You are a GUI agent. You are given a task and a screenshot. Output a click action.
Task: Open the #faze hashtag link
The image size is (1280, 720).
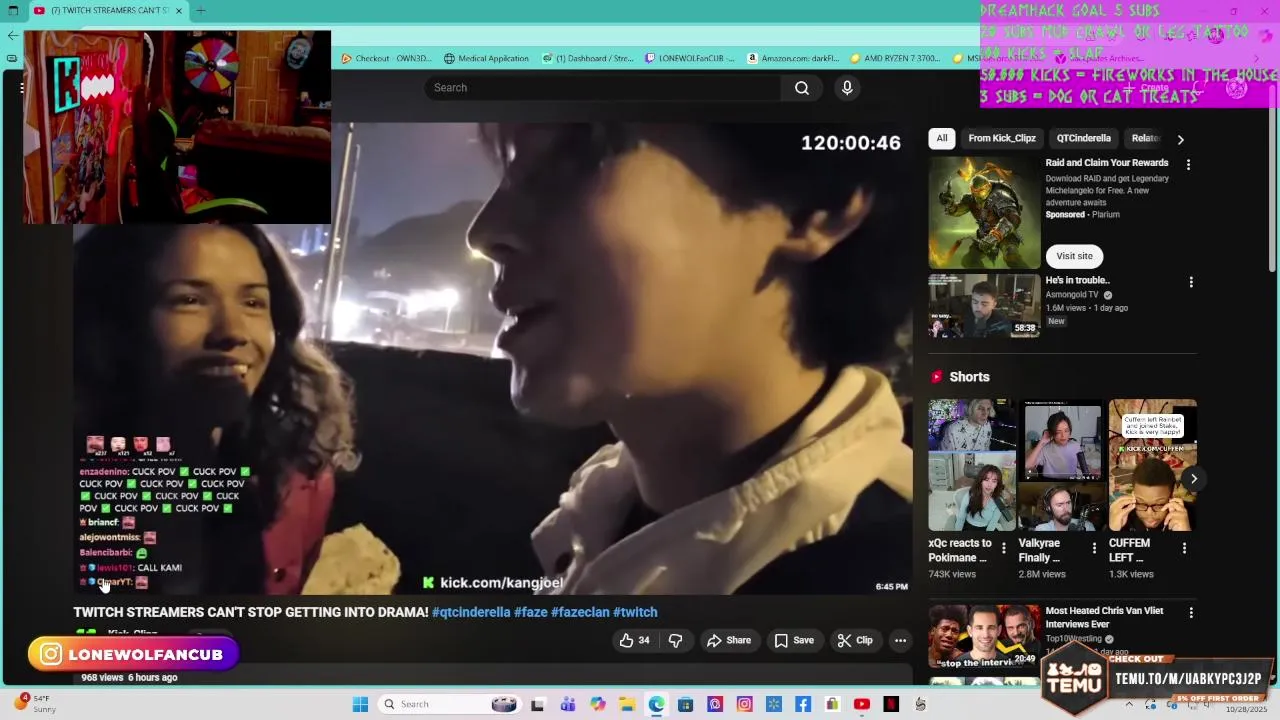click(x=531, y=612)
